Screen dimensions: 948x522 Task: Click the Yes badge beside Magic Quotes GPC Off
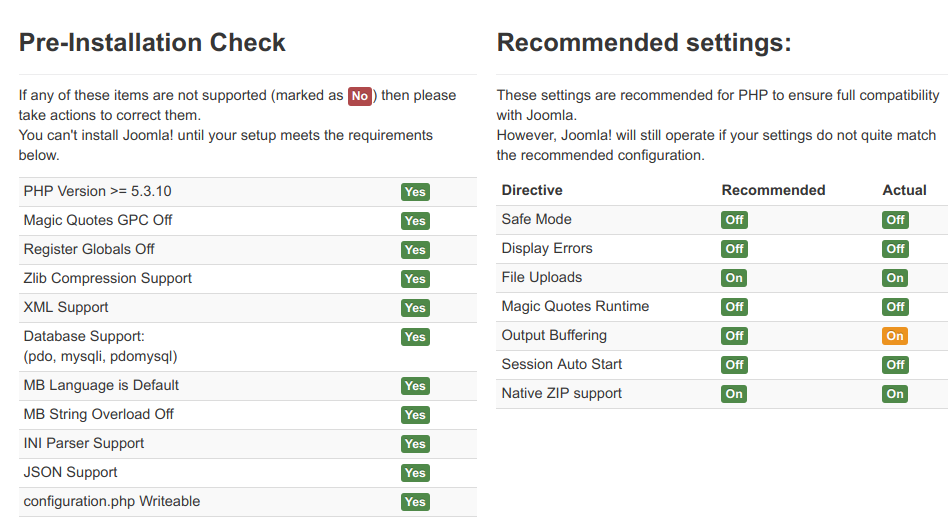415,221
